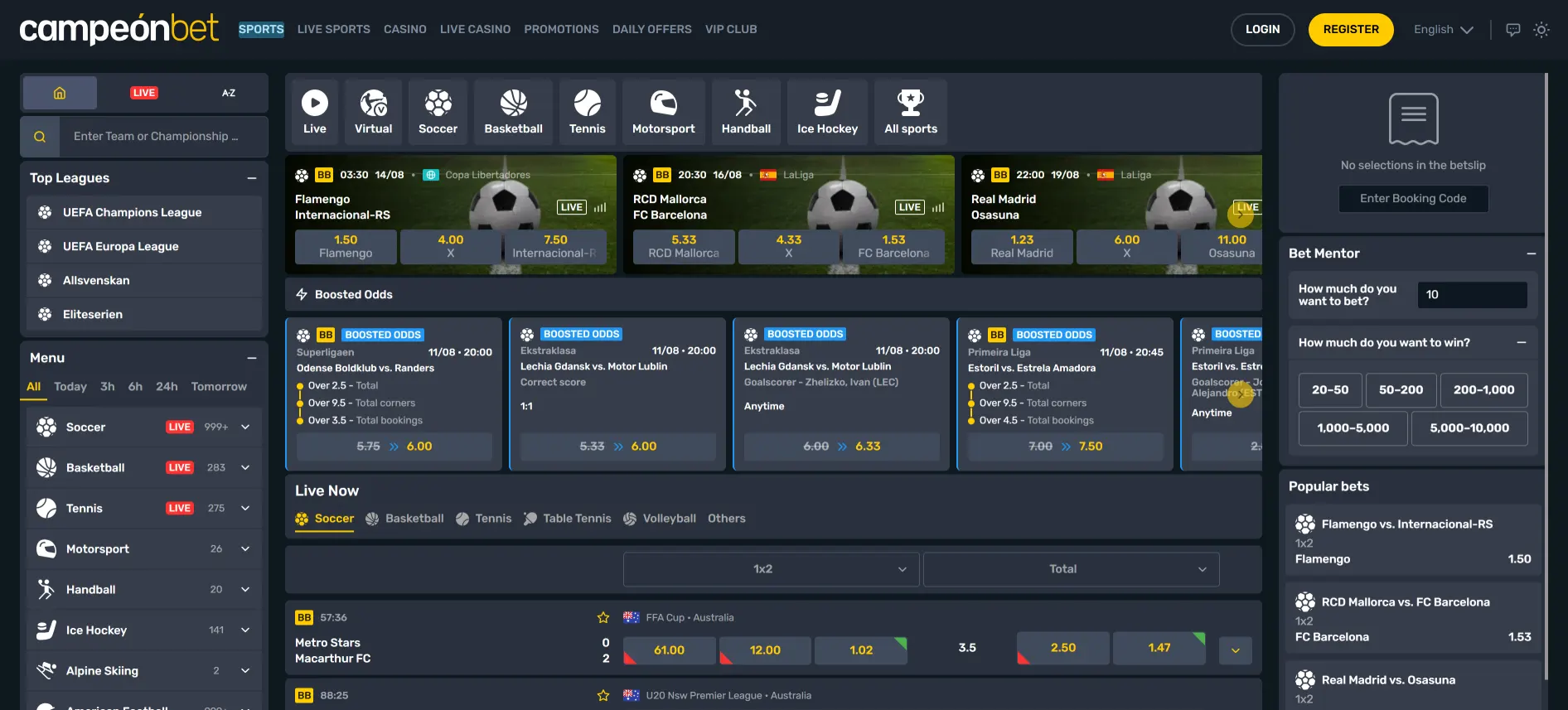Open the chat support icon in header
The width and height of the screenshot is (1568, 710).
(1512, 30)
